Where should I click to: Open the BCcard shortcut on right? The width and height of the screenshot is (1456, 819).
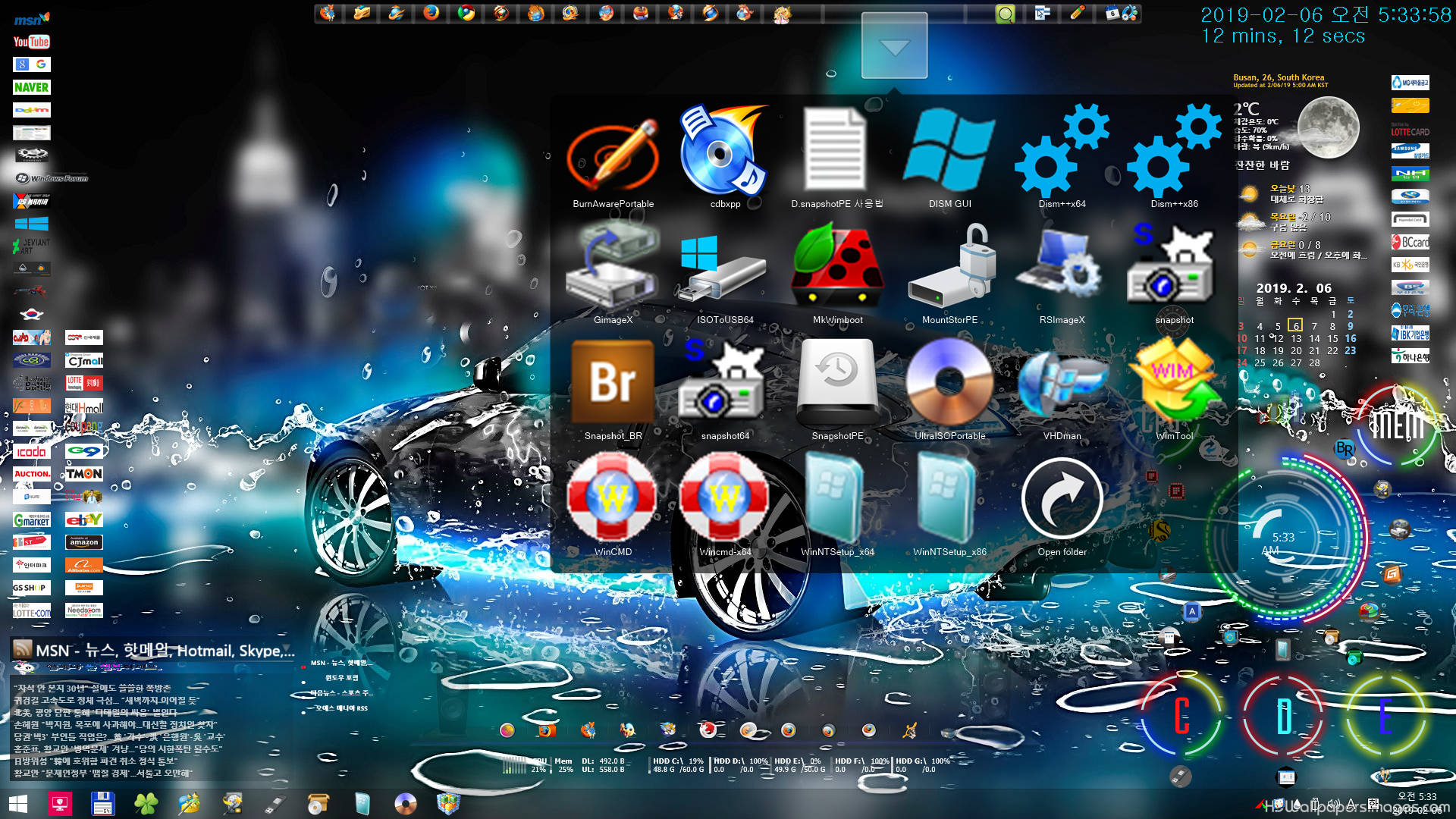1410,242
